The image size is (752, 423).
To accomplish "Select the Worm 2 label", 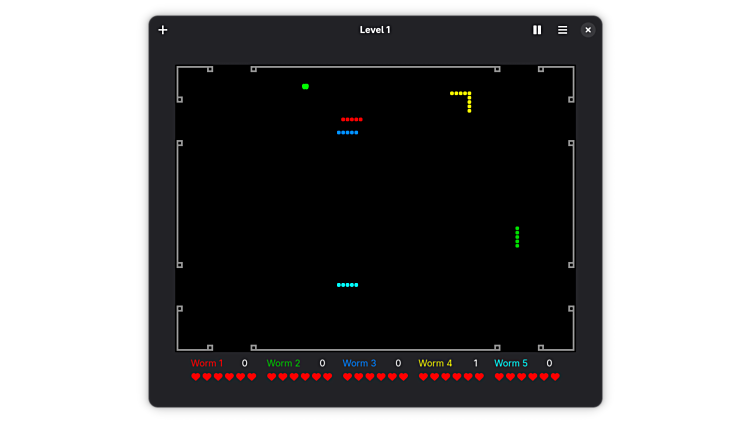I will 283,363.
